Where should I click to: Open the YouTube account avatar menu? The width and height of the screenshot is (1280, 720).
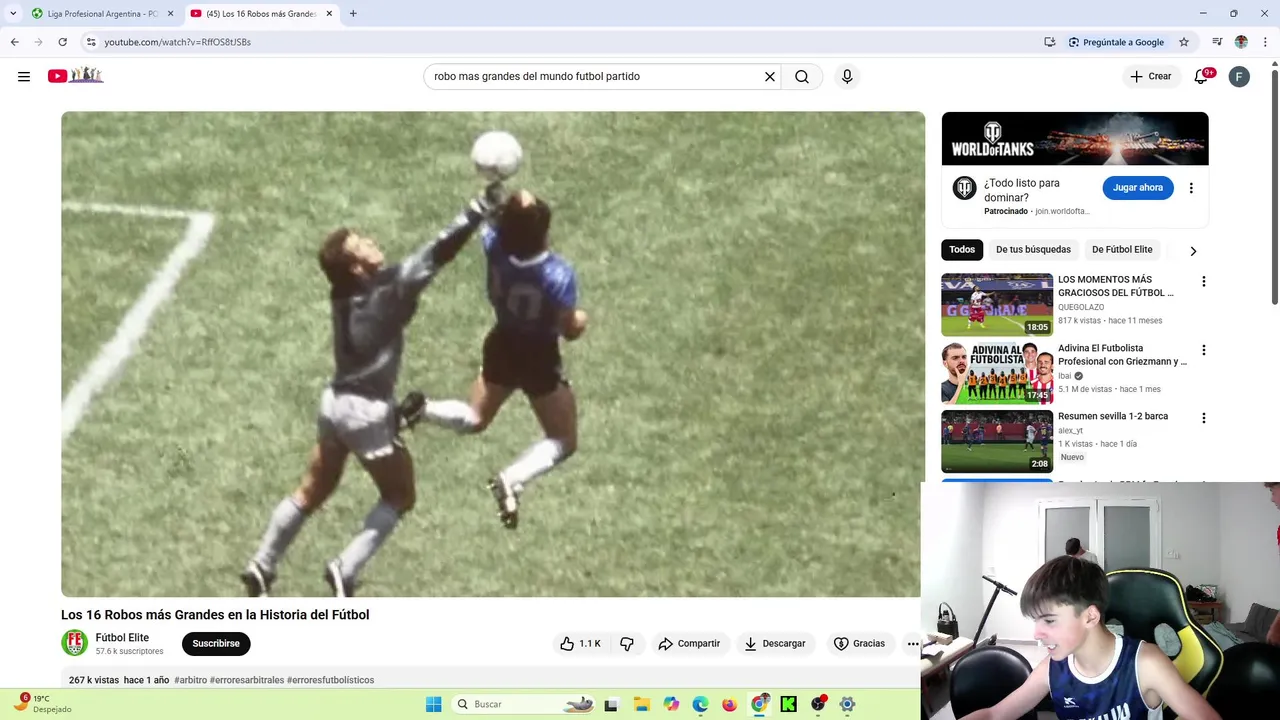[1239, 76]
